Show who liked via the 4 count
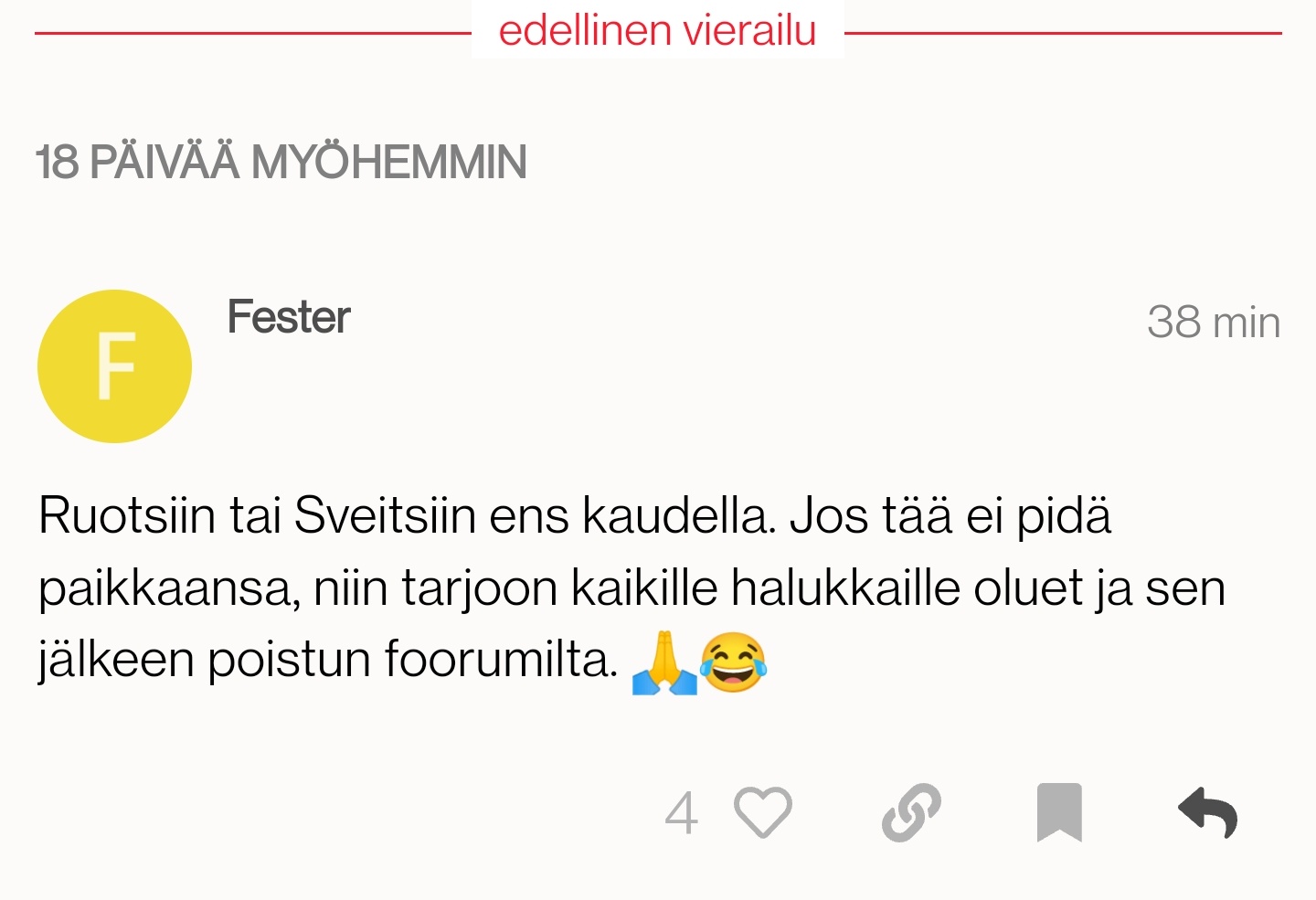 [682, 813]
